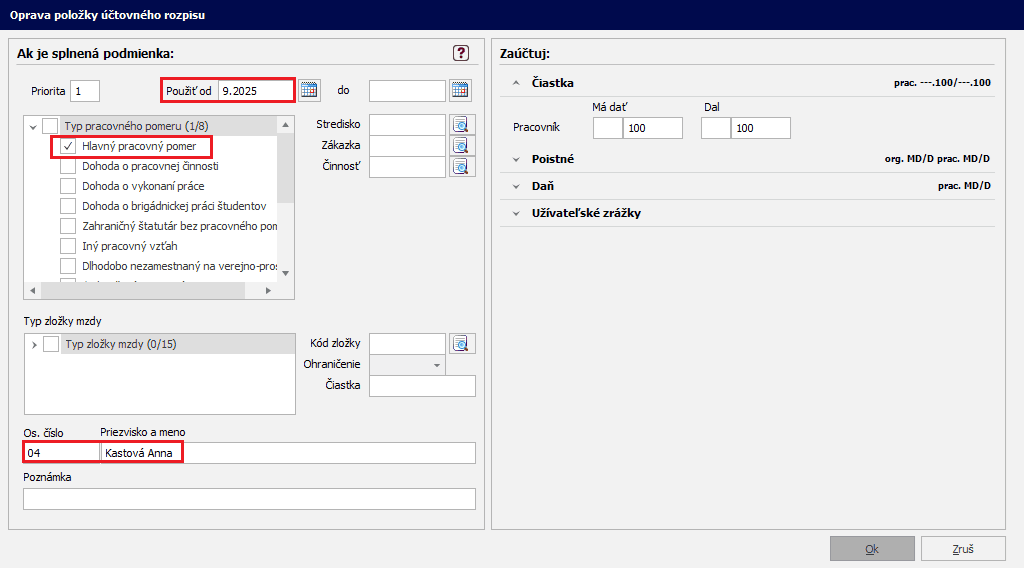Click lookup icon beside Činnosť field
Viewport: 1024px width, 568px height.
tap(460, 167)
